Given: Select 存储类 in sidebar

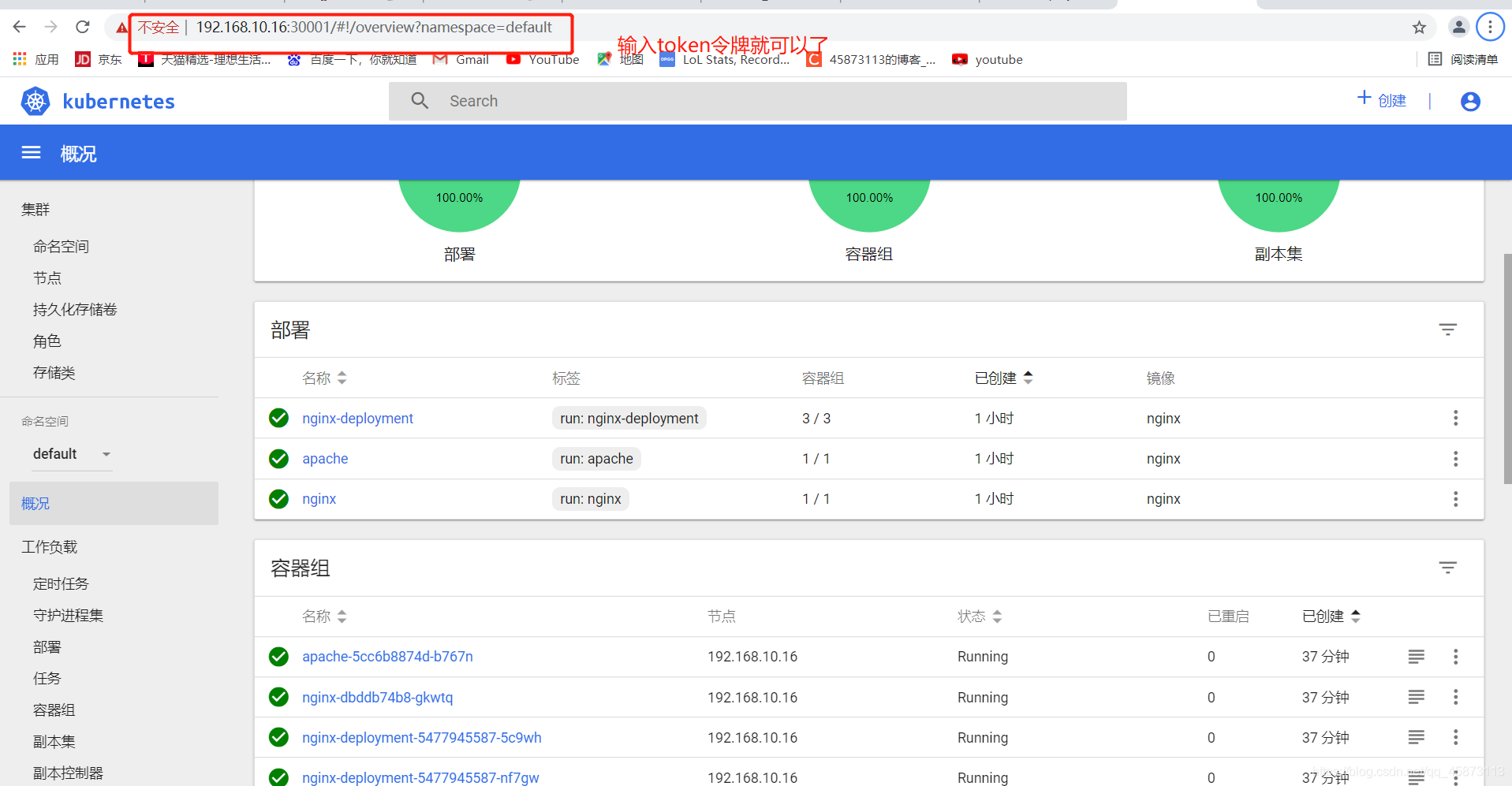Looking at the screenshot, I should [x=54, y=373].
